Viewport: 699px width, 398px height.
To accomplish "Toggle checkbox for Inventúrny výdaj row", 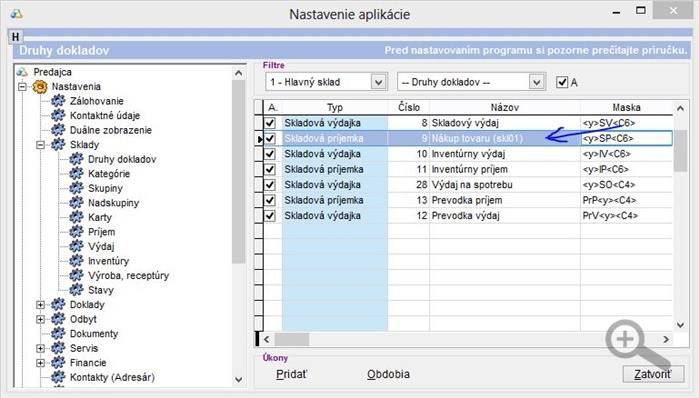I will (270, 154).
